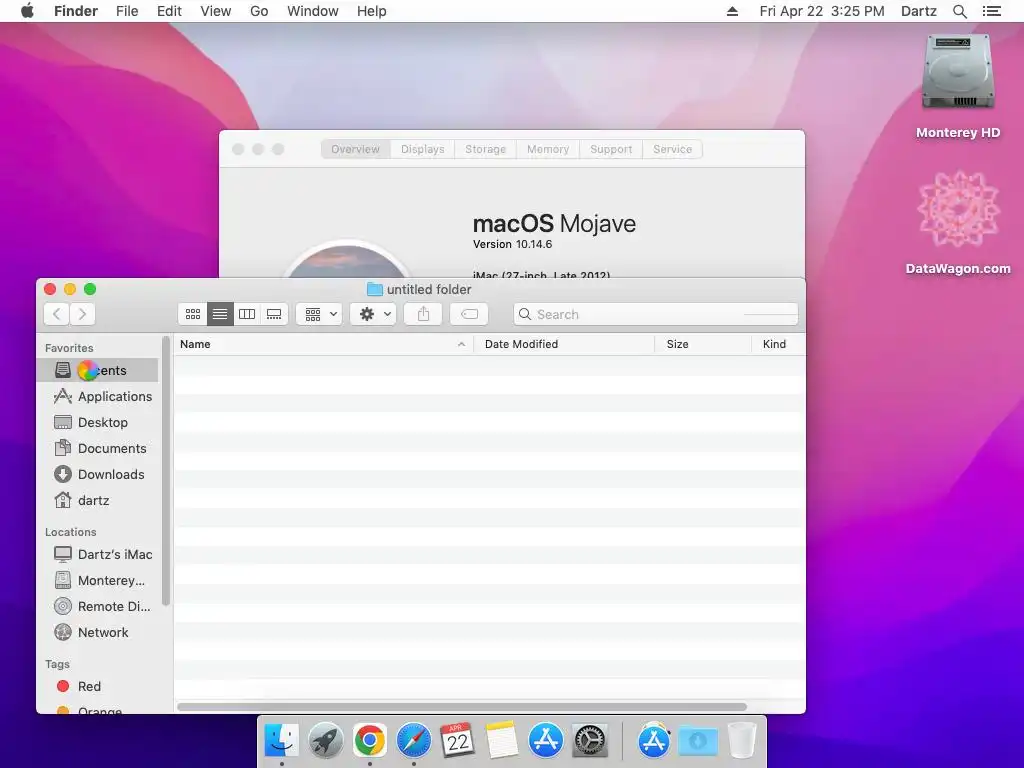Switch to Memory tab in About This Mac

click(548, 149)
